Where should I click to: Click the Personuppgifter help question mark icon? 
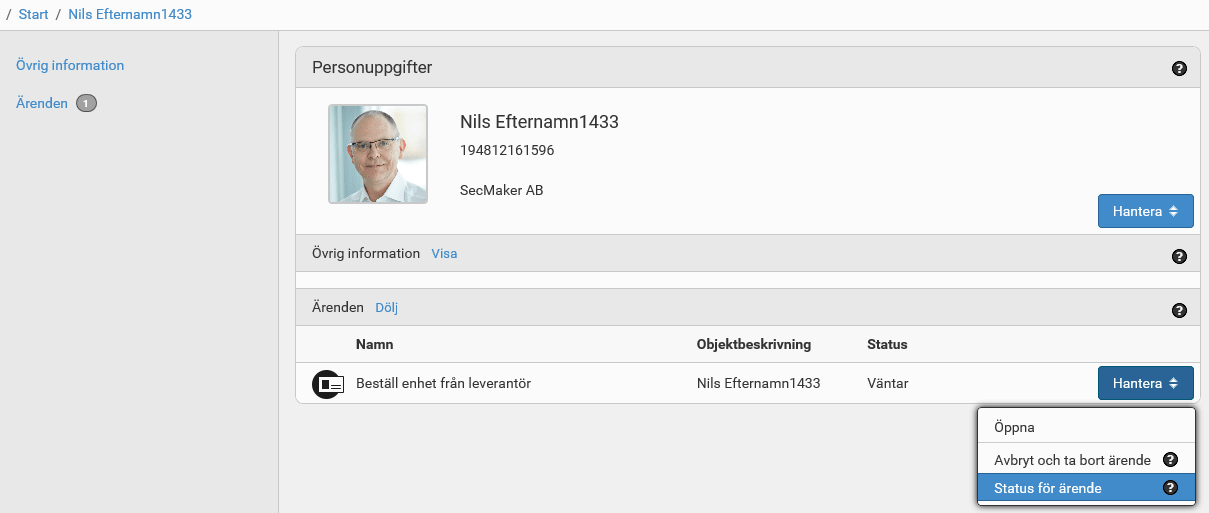(x=1179, y=69)
